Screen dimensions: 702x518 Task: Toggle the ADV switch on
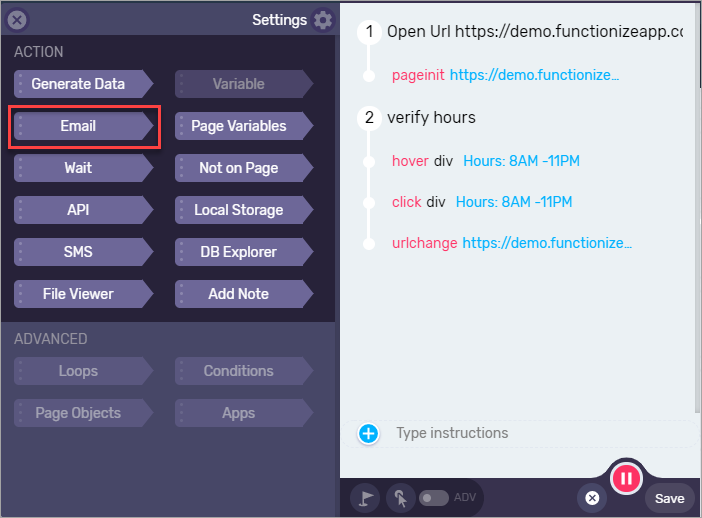434,498
